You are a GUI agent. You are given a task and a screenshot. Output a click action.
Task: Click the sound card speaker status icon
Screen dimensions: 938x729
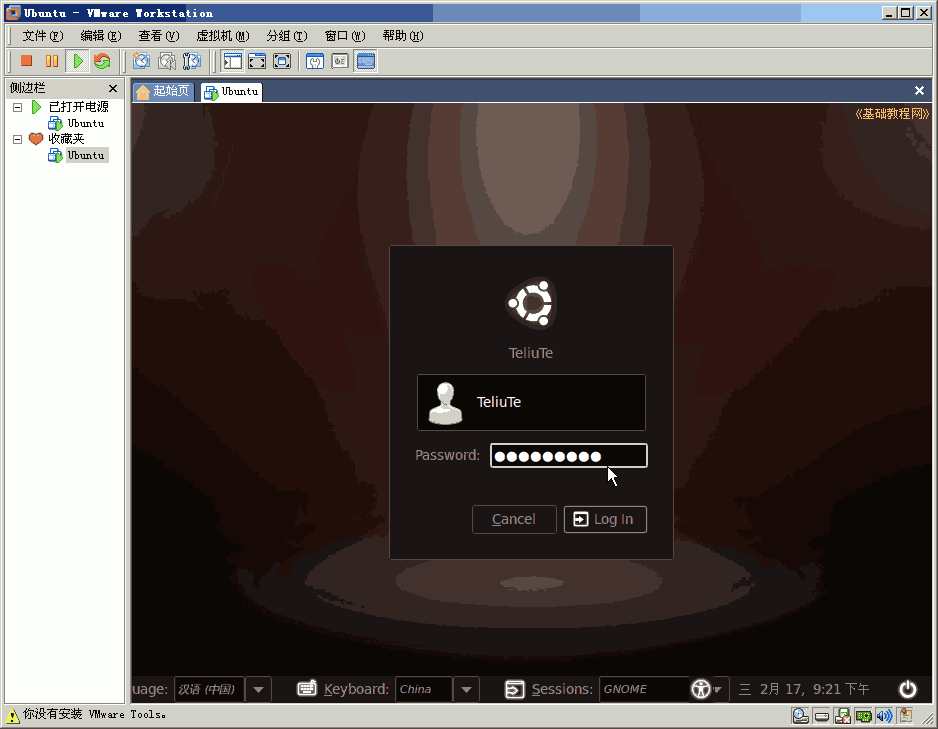coord(884,716)
